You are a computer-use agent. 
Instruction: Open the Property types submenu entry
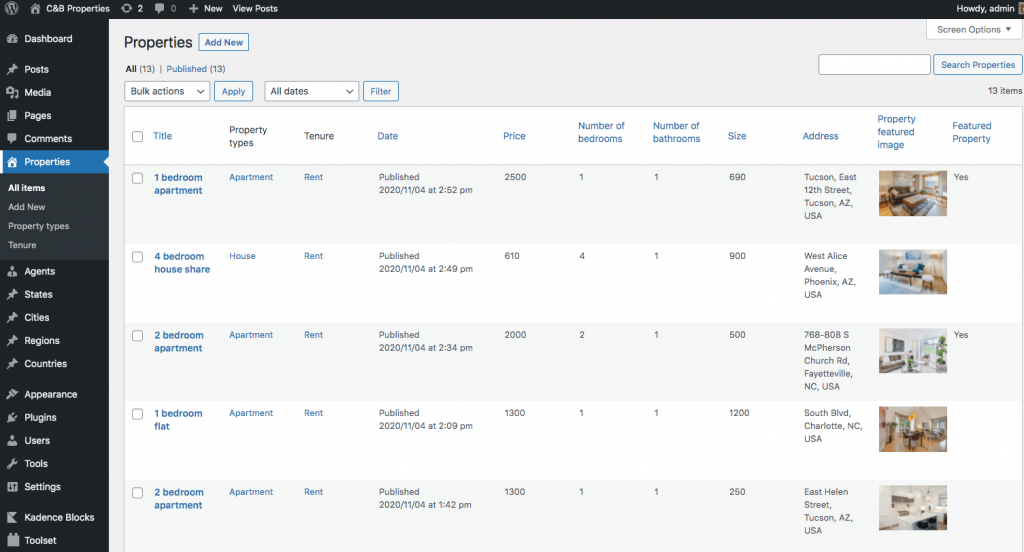(39, 226)
